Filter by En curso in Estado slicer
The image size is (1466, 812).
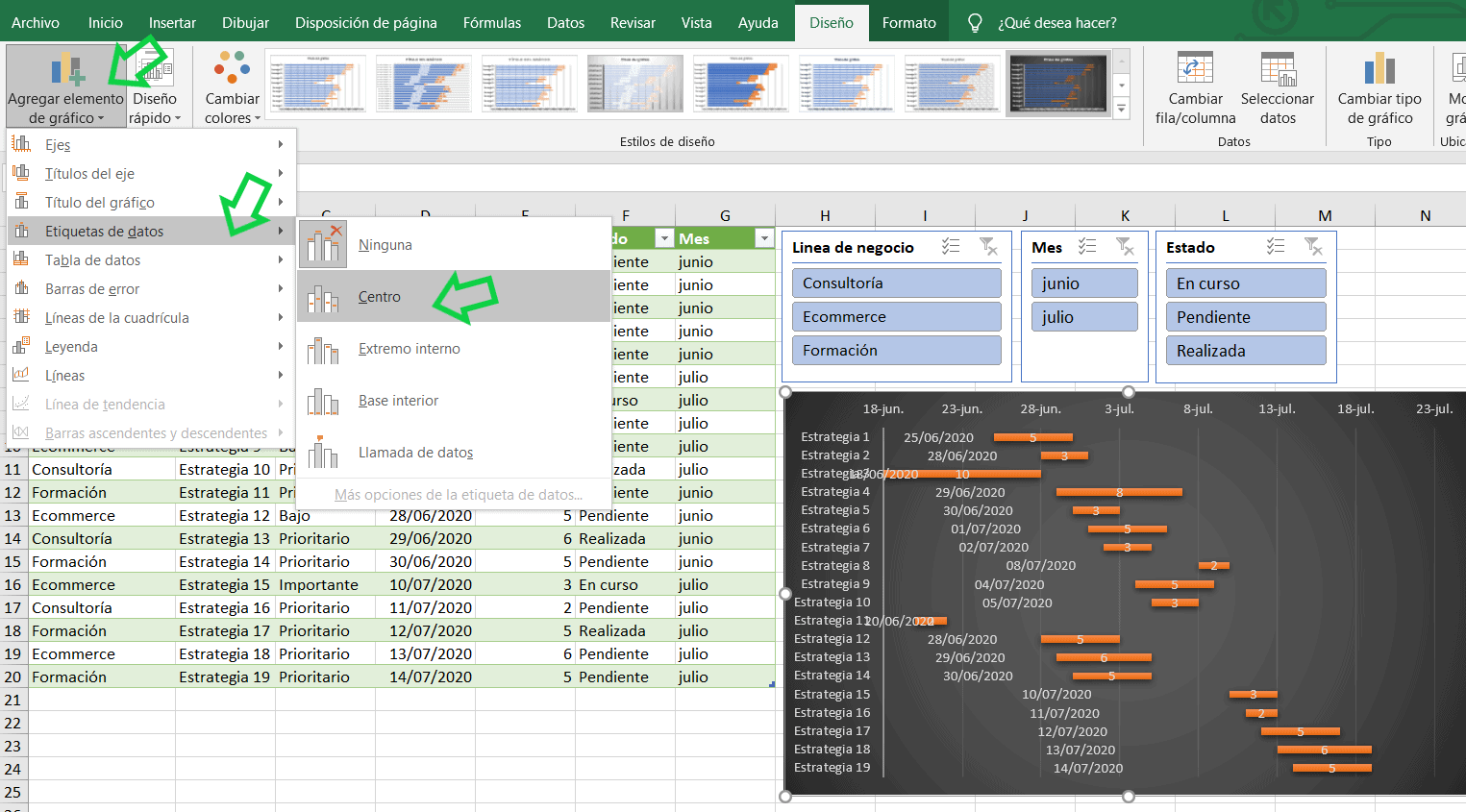(x=1246, y=283)
